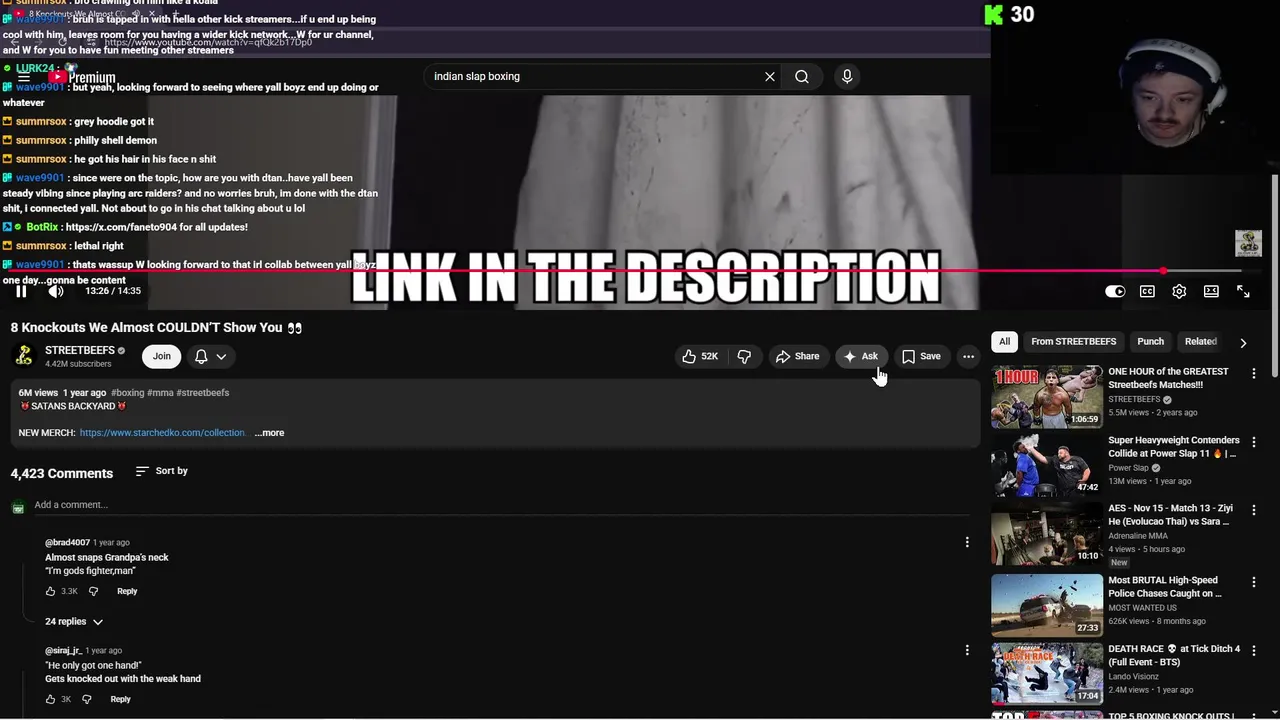Click the 'Add a comment...' field

(x=500, y=505)
